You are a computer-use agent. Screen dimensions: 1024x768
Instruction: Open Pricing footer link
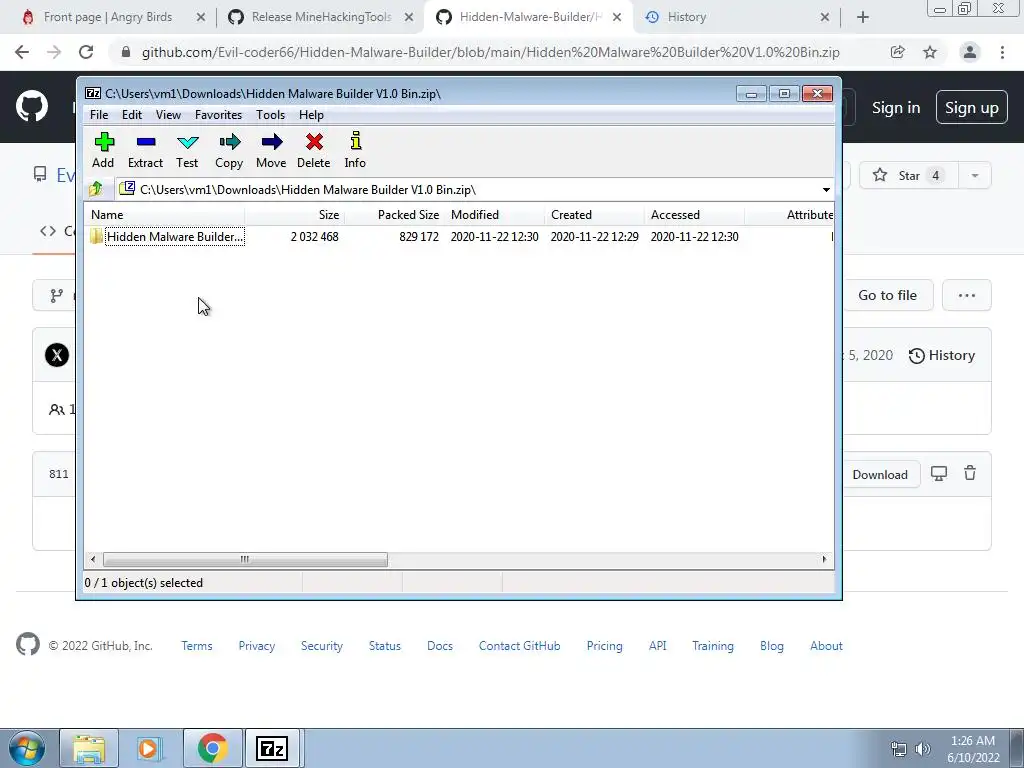point(604,646)
